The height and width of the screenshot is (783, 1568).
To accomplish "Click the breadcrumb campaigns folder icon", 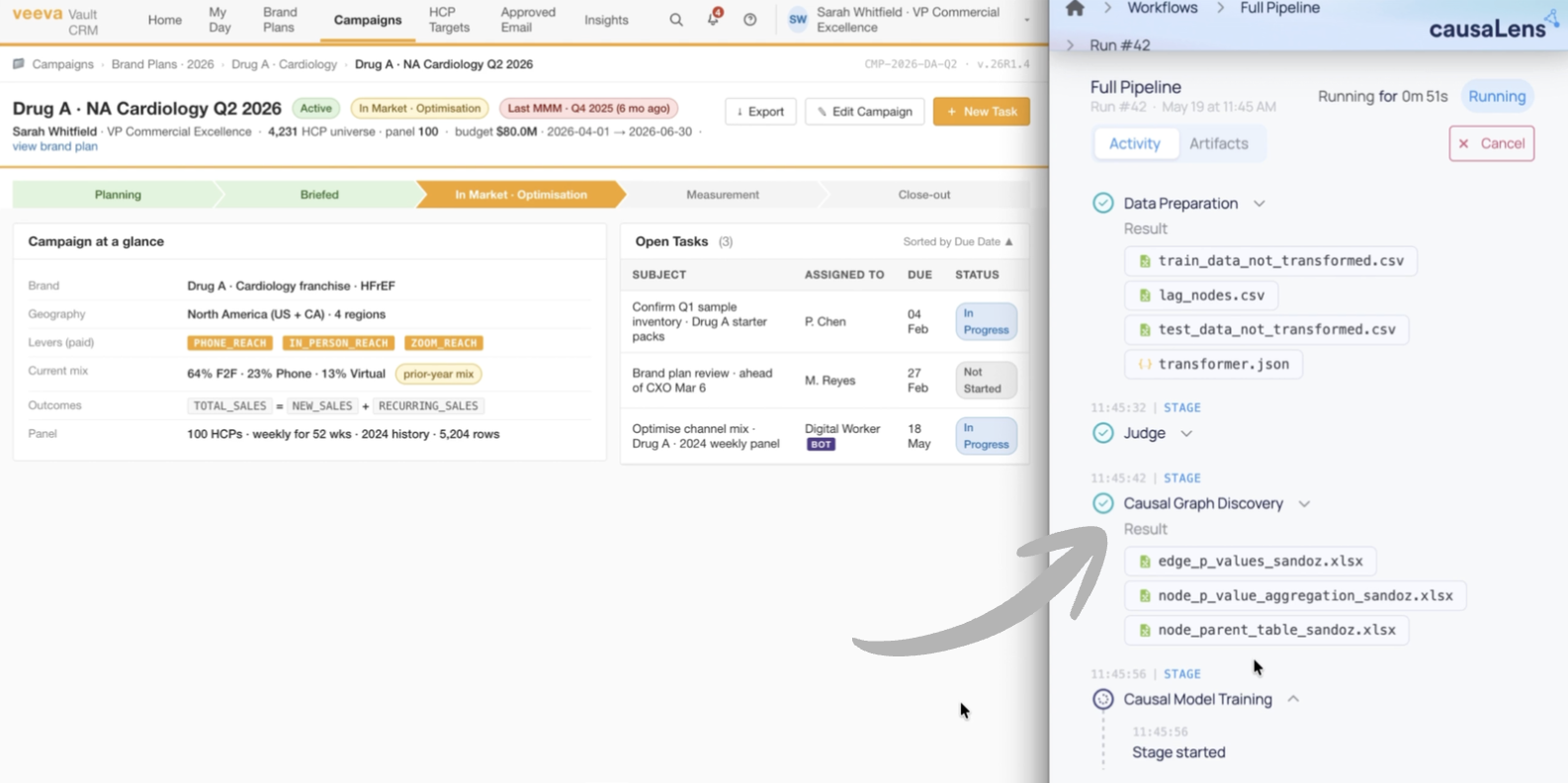I will (19, 64).
